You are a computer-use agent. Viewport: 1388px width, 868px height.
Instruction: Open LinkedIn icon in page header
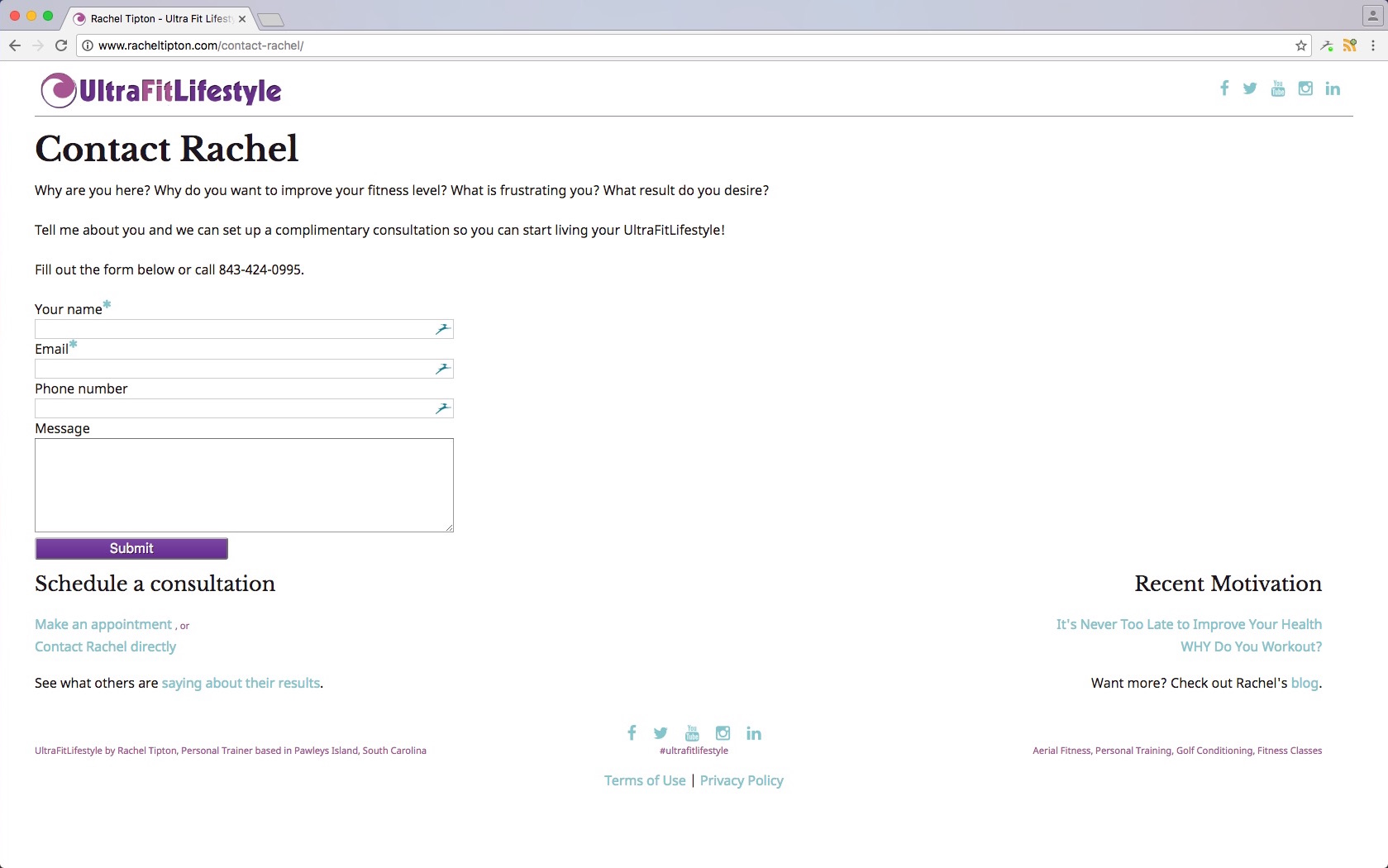pyautogui.click(x=1333, y=88)
